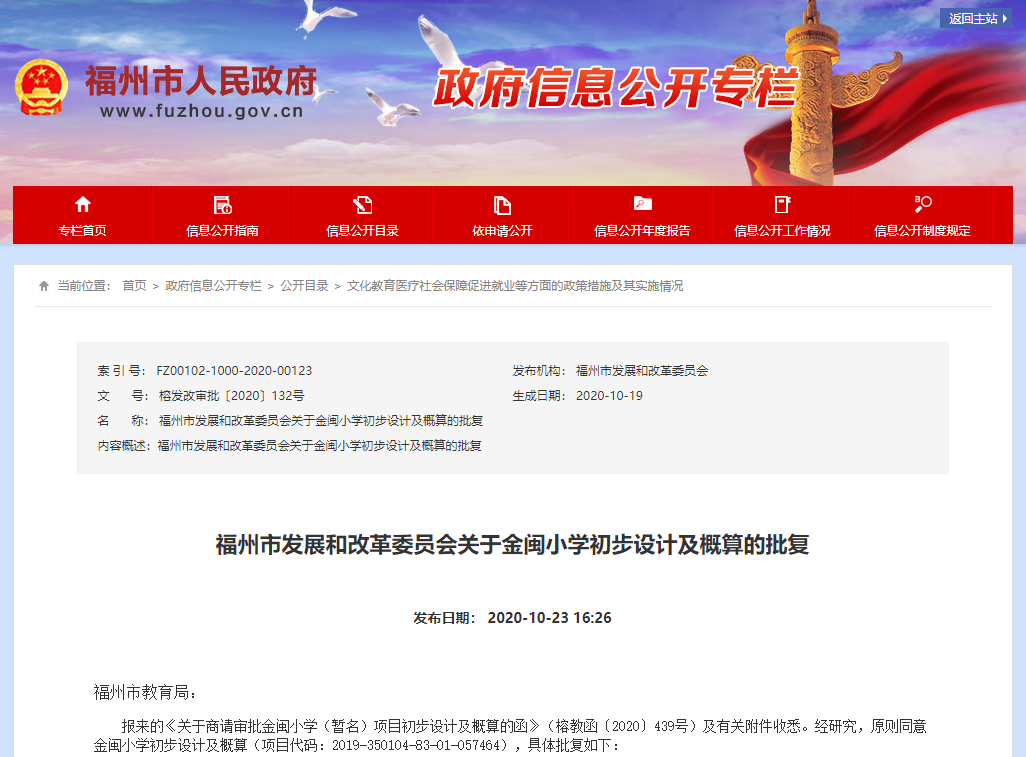Screen dimensions: 1026x757
Task: Click the 福州市人民政府 site title
Action: point(202,82)
